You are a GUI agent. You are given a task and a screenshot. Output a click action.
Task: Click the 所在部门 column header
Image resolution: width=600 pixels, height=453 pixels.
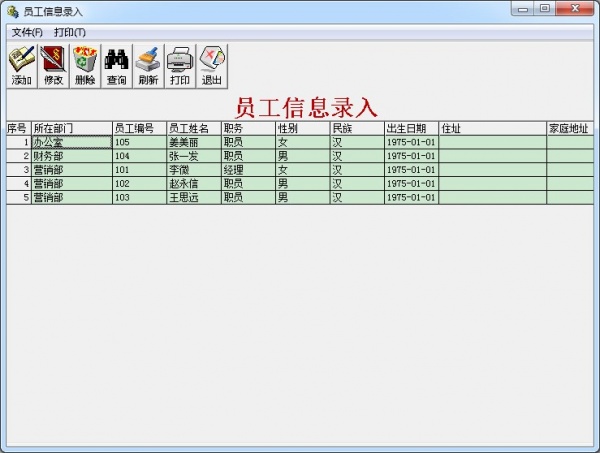click(72, 129)
